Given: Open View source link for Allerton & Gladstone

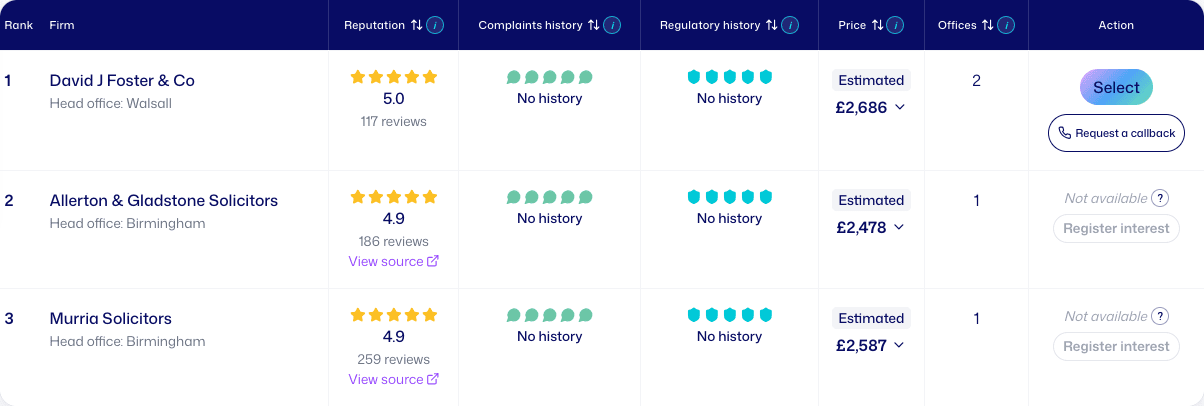Looking at the screenshot, I should 394,261.
